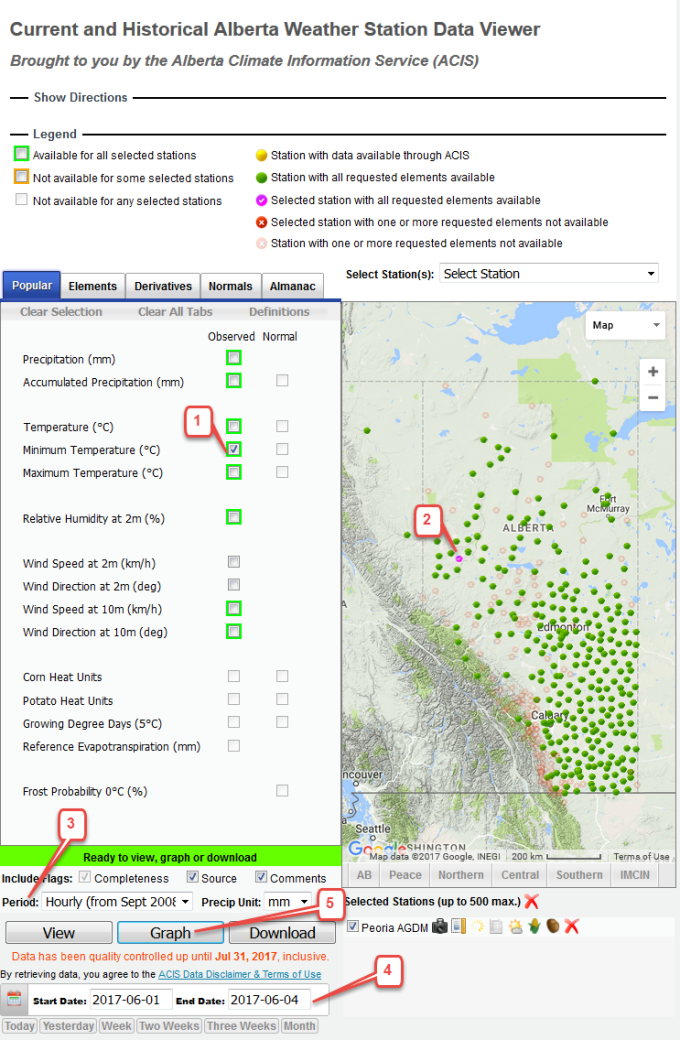Click the camera icon beside Peoria AGDM
Image resolution: width=680 pixels, height=1040 pixels.
(439, 926)
